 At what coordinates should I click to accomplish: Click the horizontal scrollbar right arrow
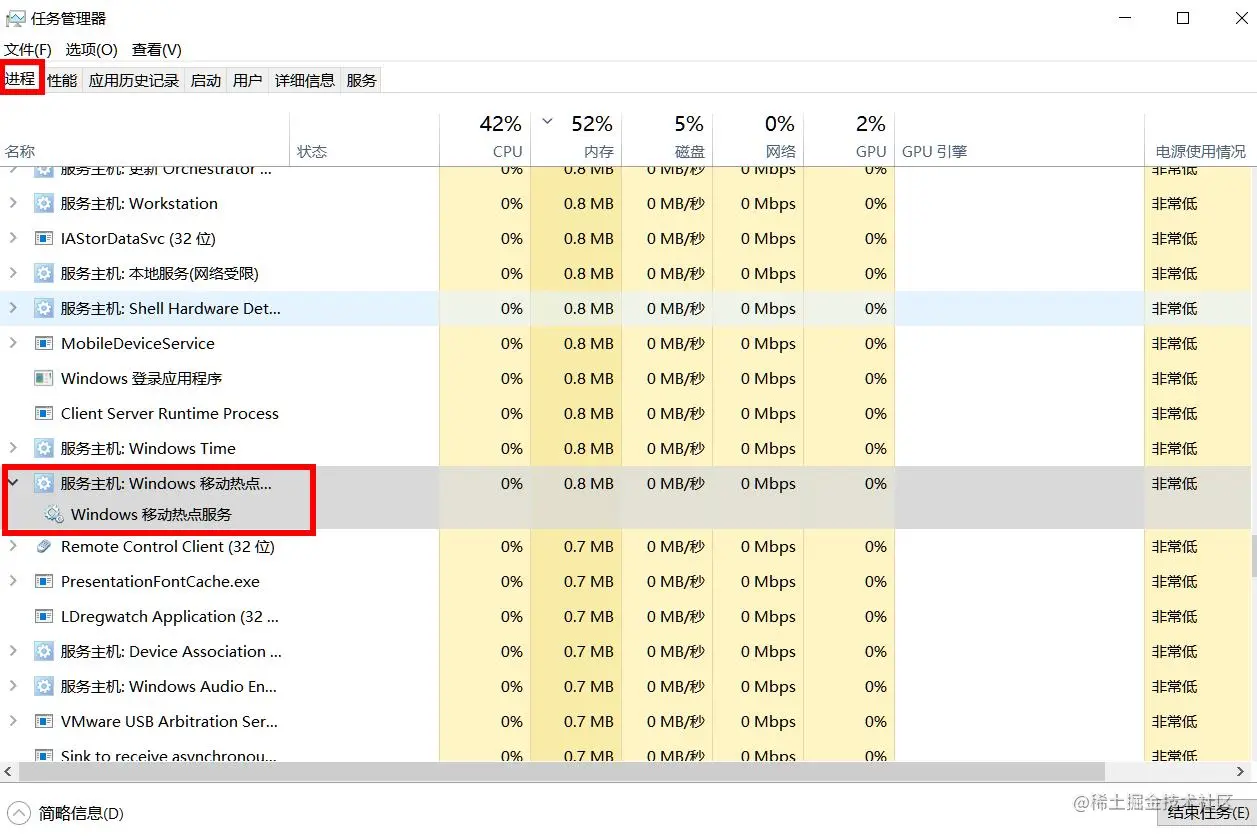tap(1240, 772)
